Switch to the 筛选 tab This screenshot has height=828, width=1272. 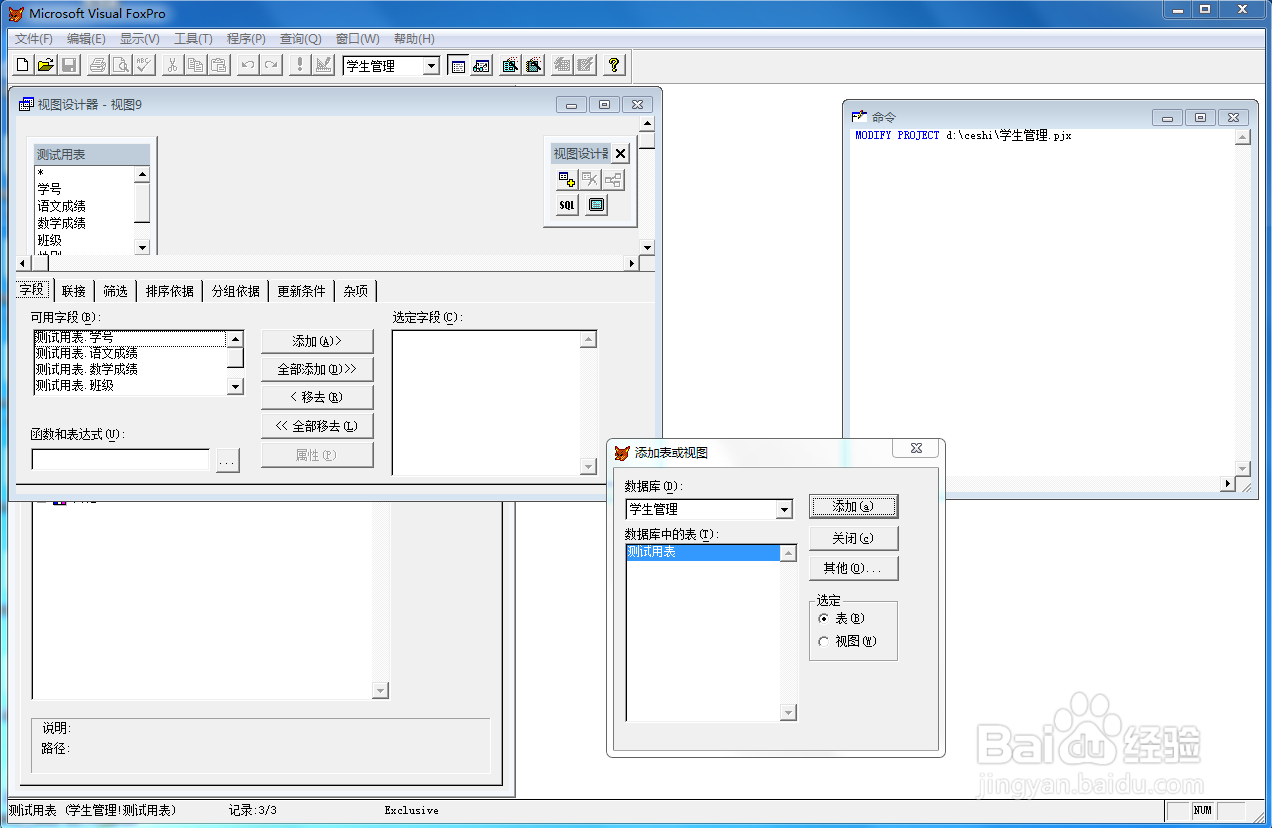(116, 291)
